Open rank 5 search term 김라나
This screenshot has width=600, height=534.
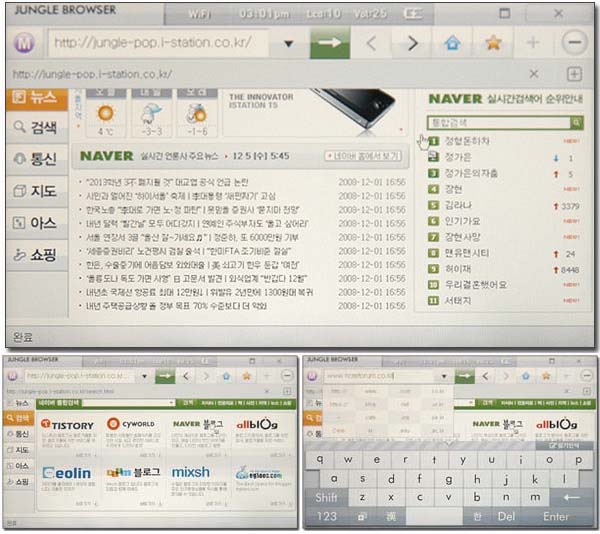tap(458, 205)
